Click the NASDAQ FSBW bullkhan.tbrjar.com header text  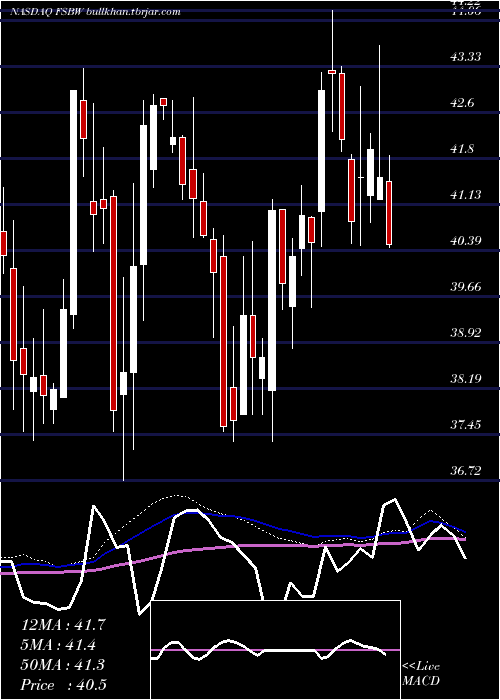[x=96, y=12]
